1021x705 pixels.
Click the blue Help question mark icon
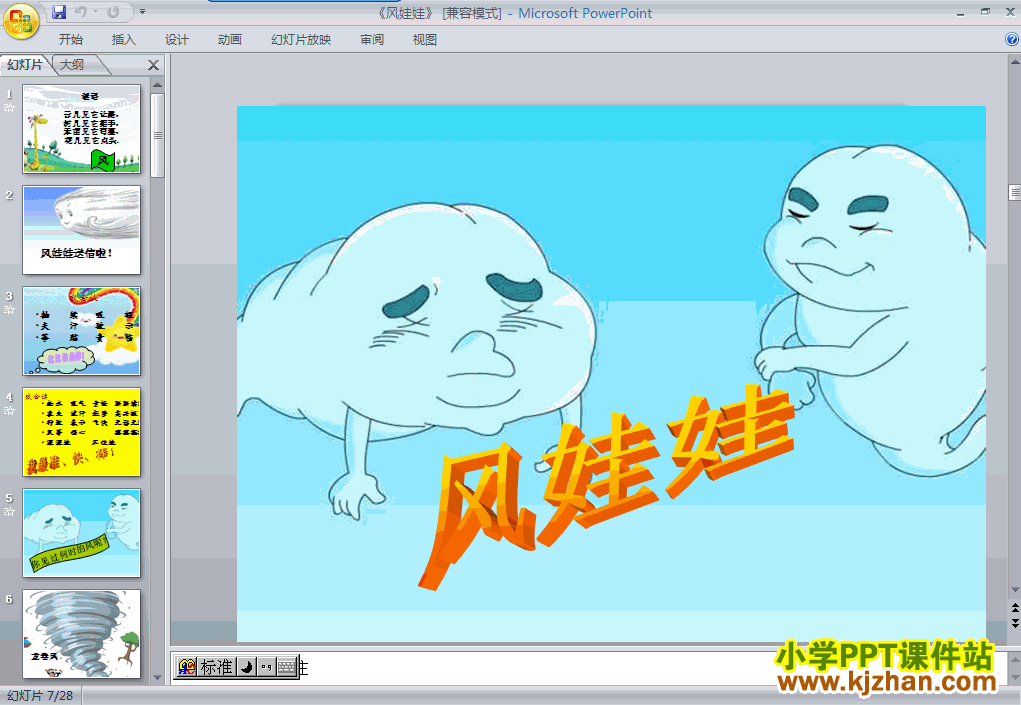(1012, 40)
